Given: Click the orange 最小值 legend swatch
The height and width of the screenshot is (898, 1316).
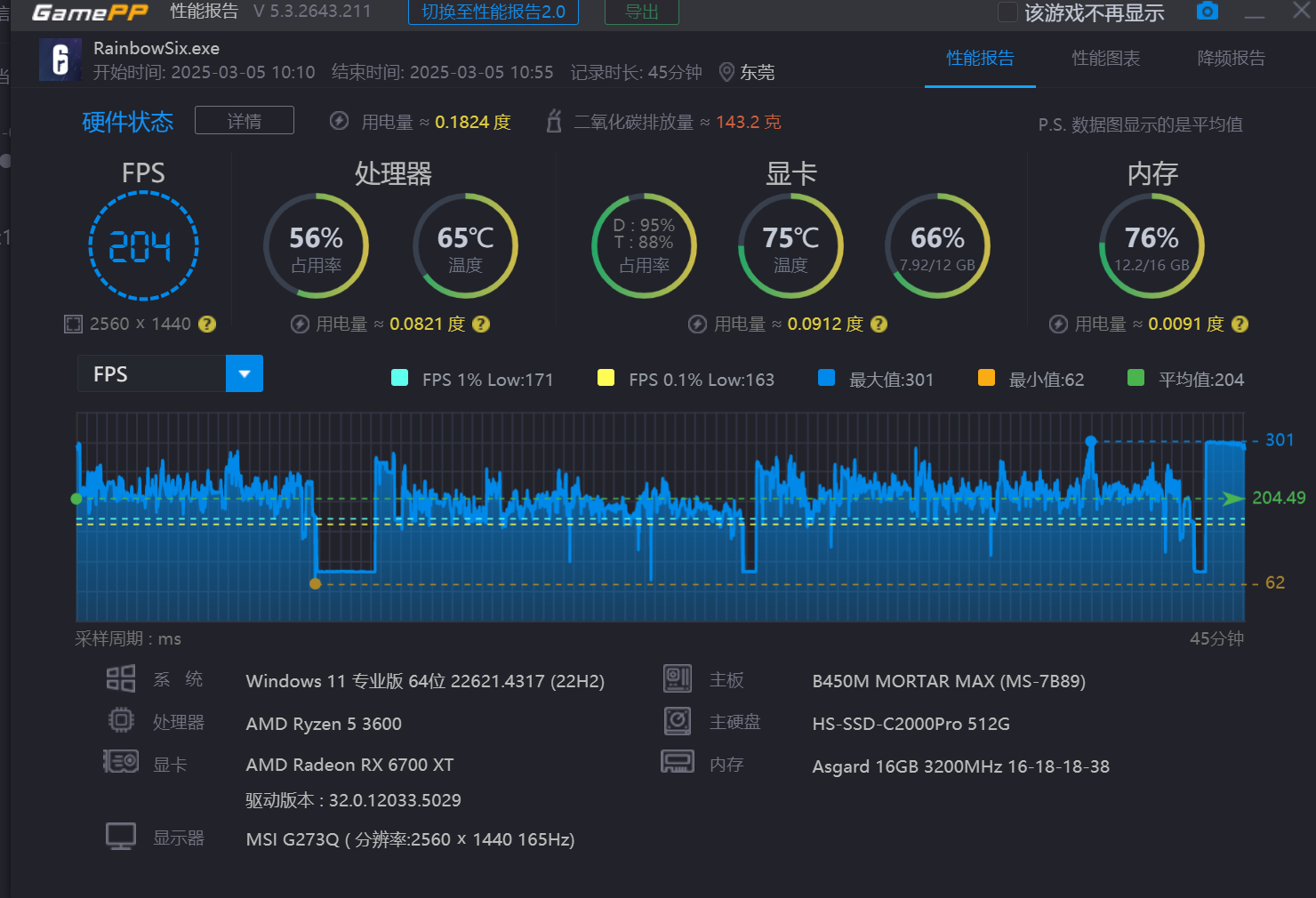Looking at the screenshot, I should click(x=986, y=378).
